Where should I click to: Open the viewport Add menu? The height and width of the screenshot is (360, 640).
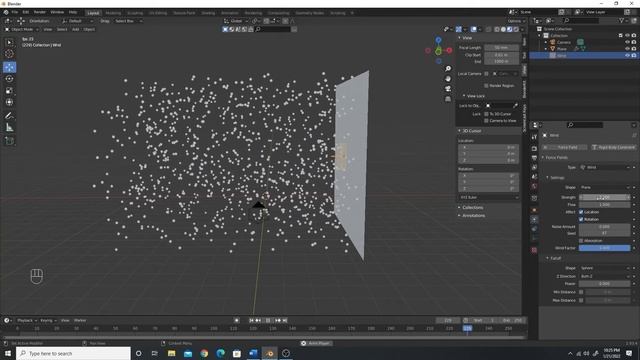[x=76, y=29]
